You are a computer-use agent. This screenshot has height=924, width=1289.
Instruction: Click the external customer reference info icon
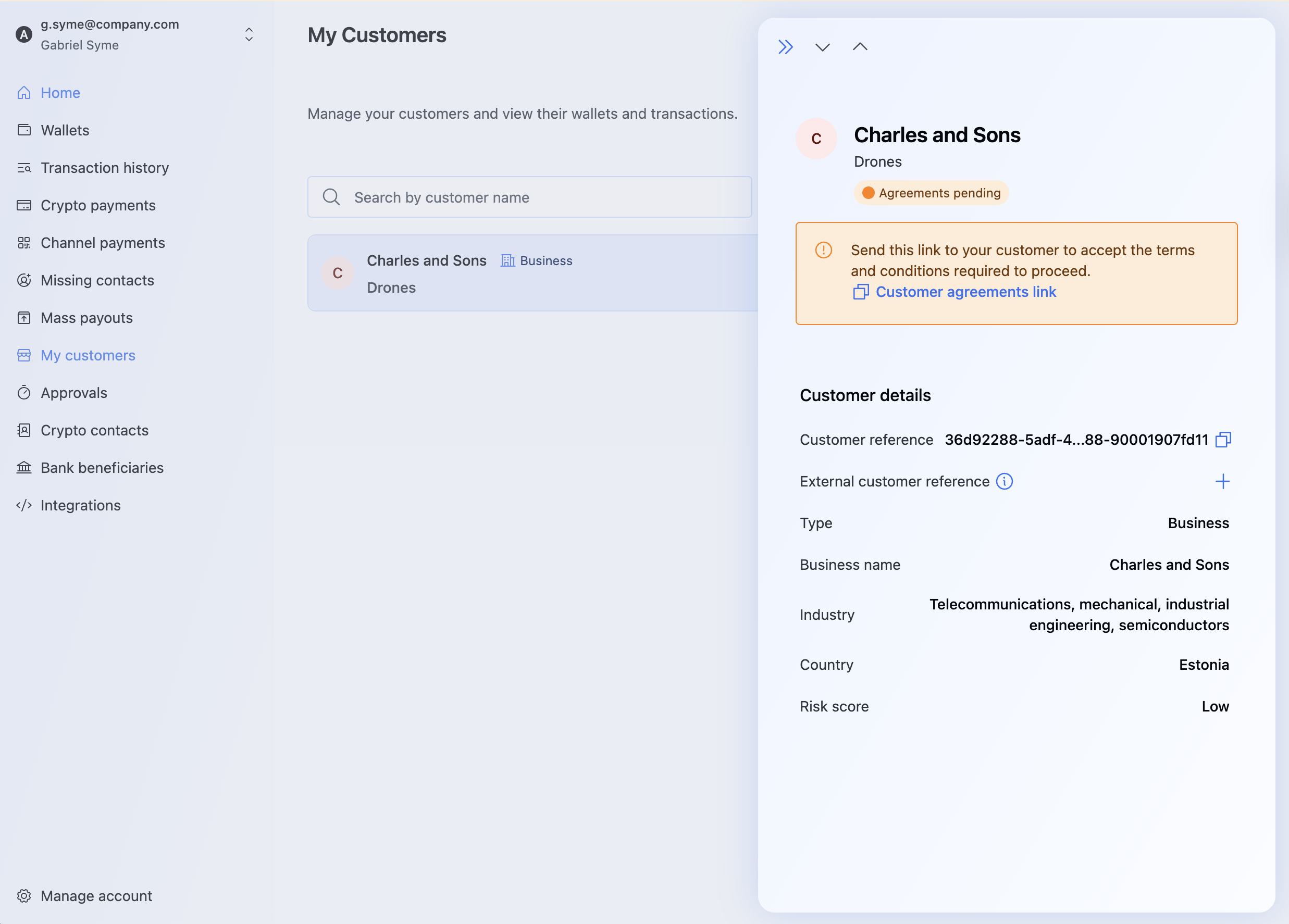point(1004,481)
